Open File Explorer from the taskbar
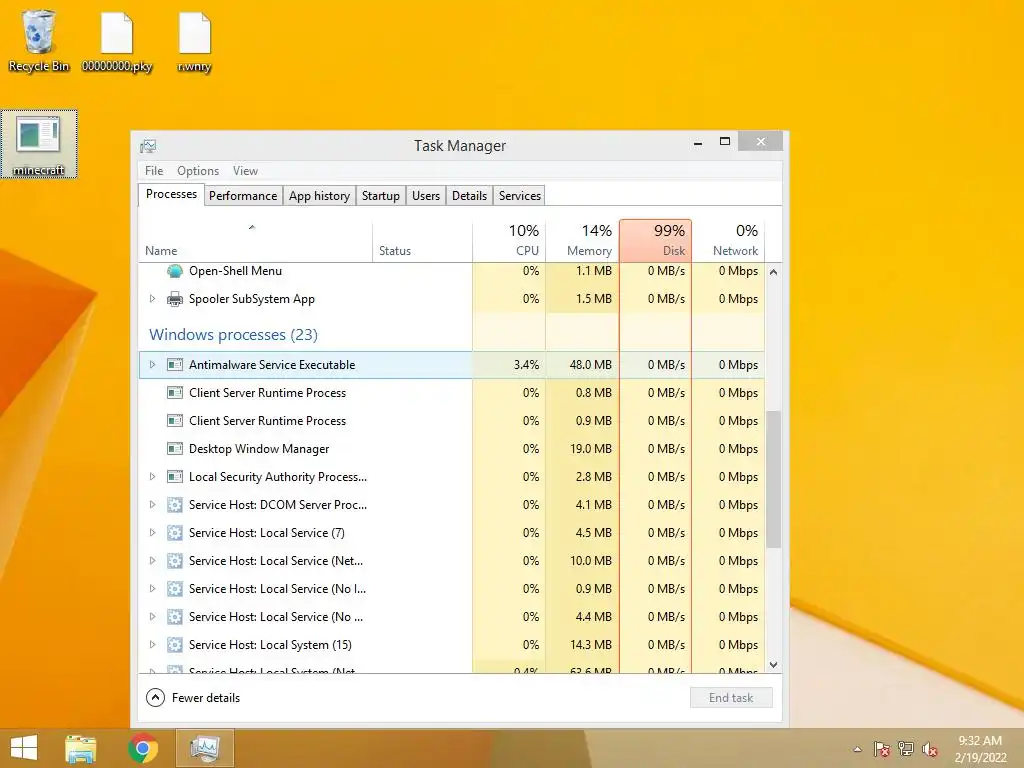1024x768 pixels. click(x=80, y=748)
